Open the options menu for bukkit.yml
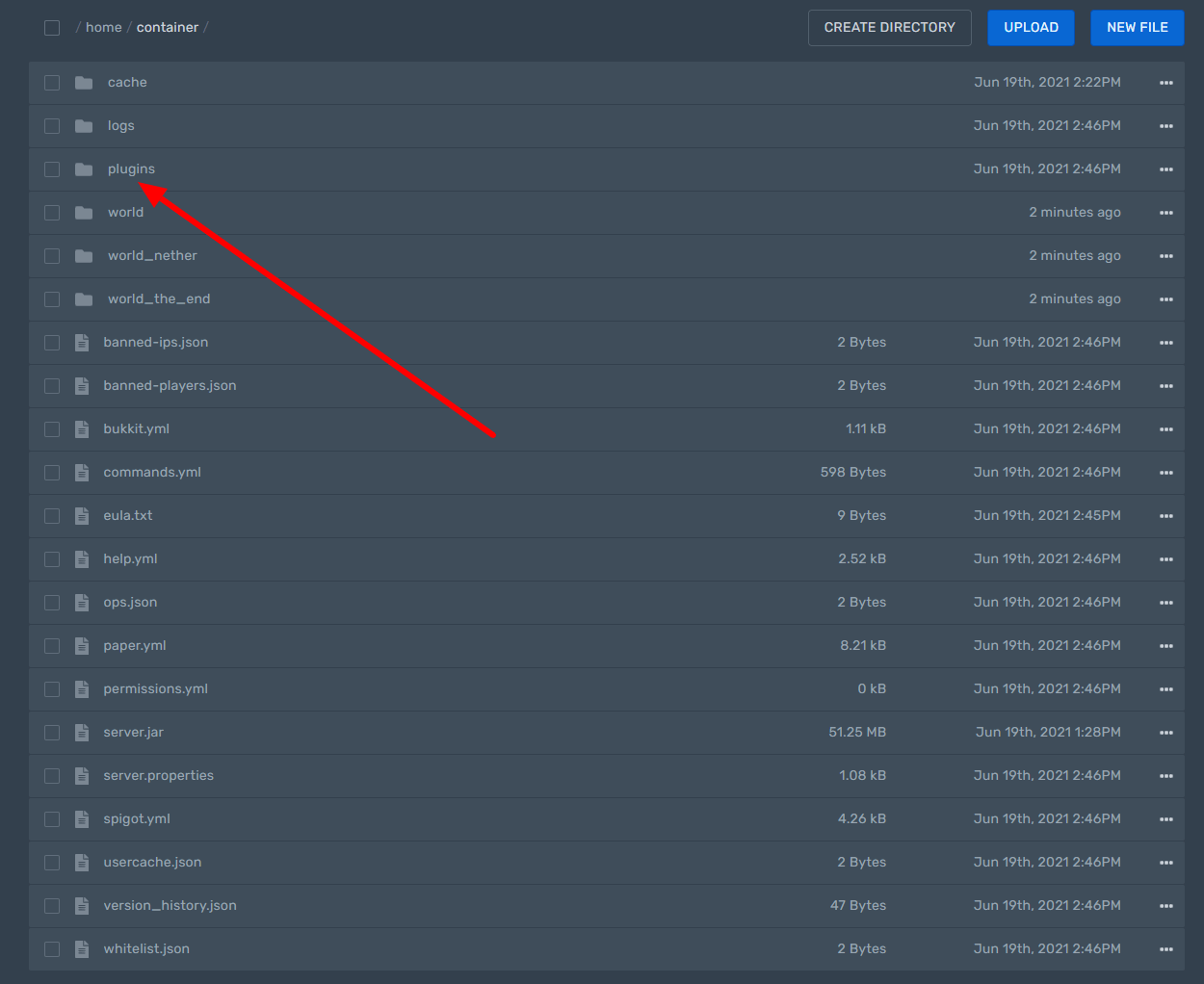 click(1165, 429)
